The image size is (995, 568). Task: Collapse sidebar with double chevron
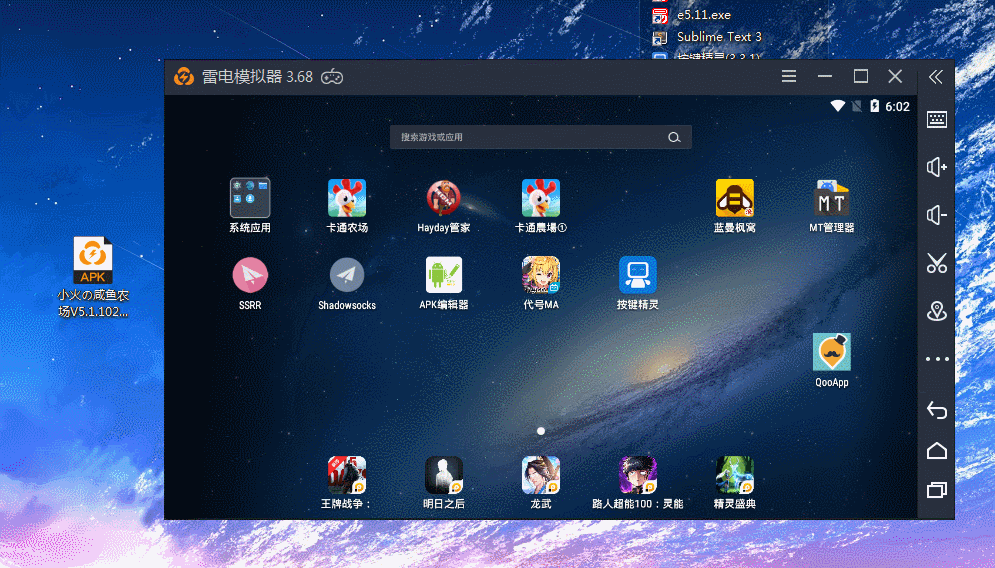[936, 77]
